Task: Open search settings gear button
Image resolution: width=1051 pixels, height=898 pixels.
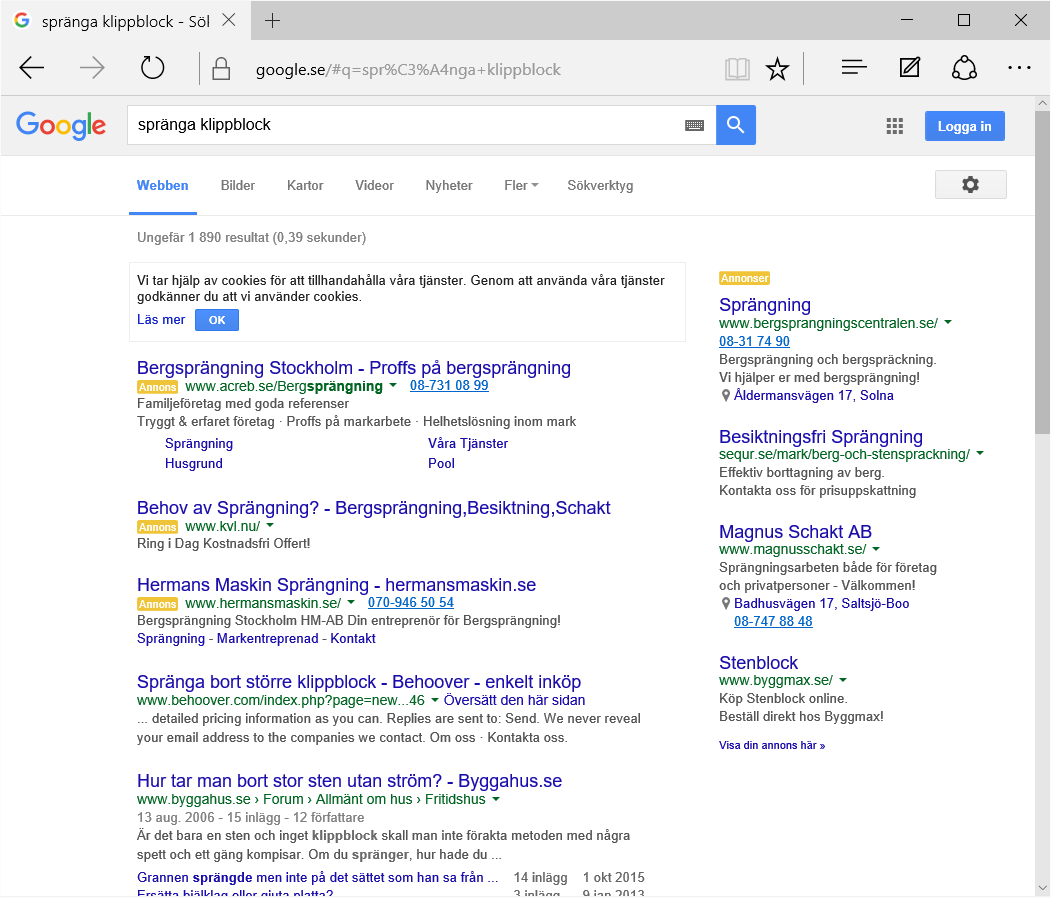Action: pyautogui.click(x=971, y=184)
